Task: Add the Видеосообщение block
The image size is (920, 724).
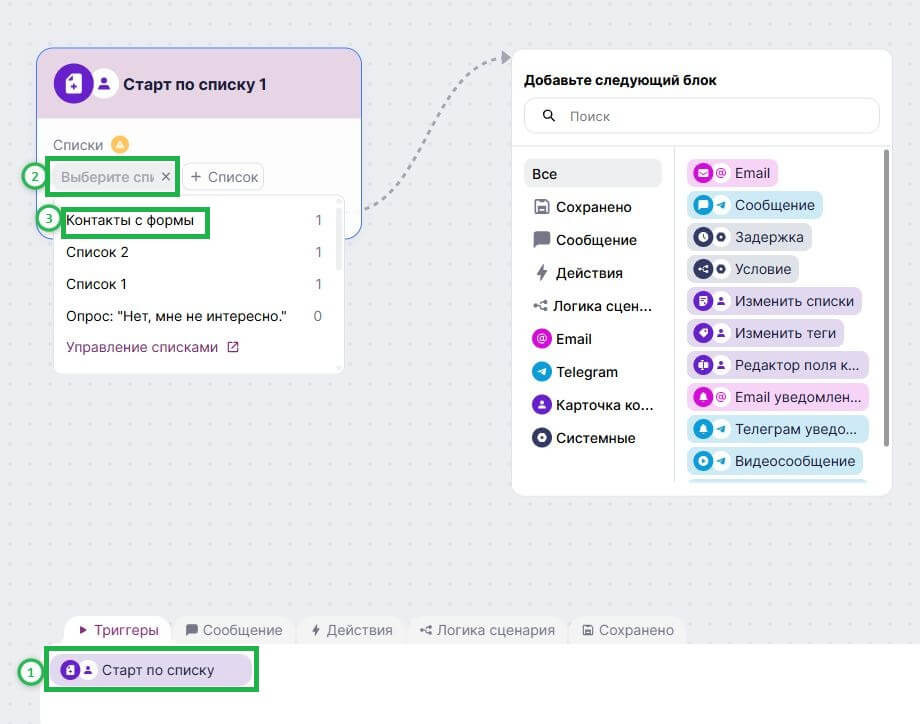Action: pos(775,461)
